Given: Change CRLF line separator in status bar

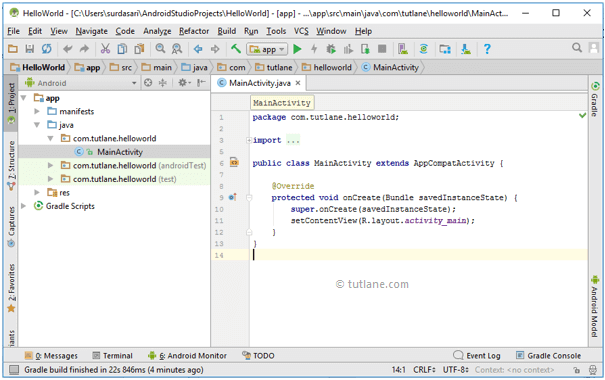Looking at the screenshot, I should click(424, 370).
